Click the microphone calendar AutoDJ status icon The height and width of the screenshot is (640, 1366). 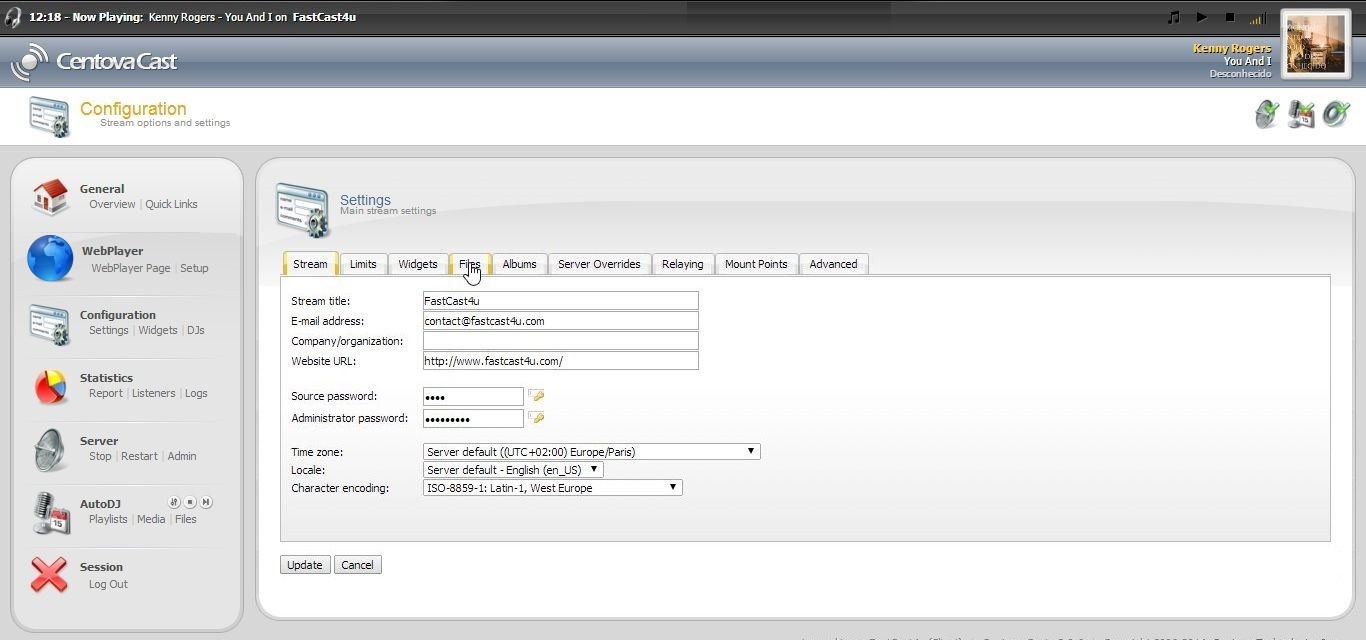pos(1301,114)
